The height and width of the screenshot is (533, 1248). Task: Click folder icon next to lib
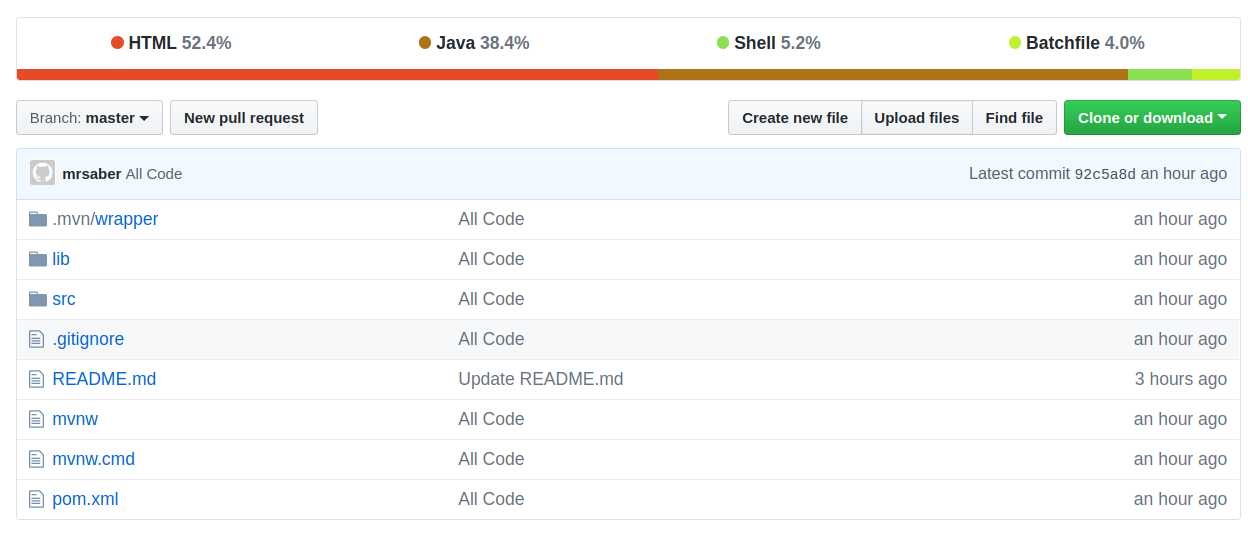point(38,259)
